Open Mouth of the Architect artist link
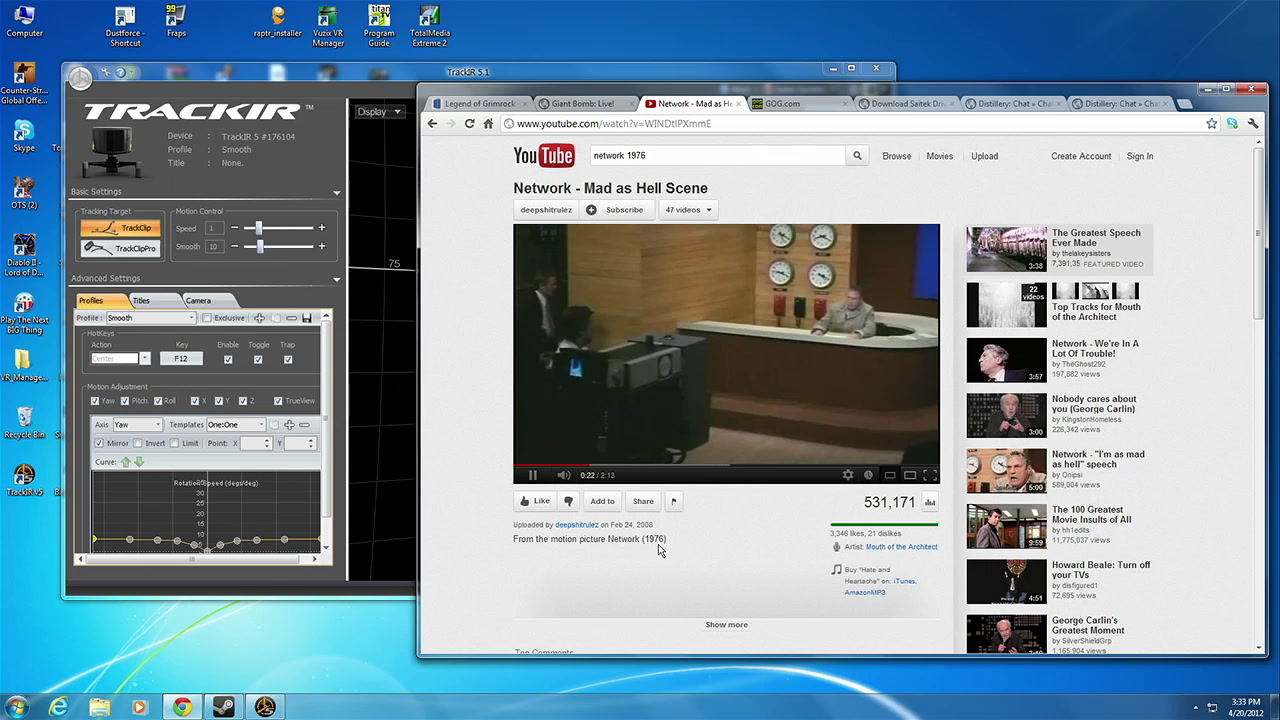Image resolution: width=1280 pixels, height=720 pixels. pyautogui.click(x=902, y=547)
